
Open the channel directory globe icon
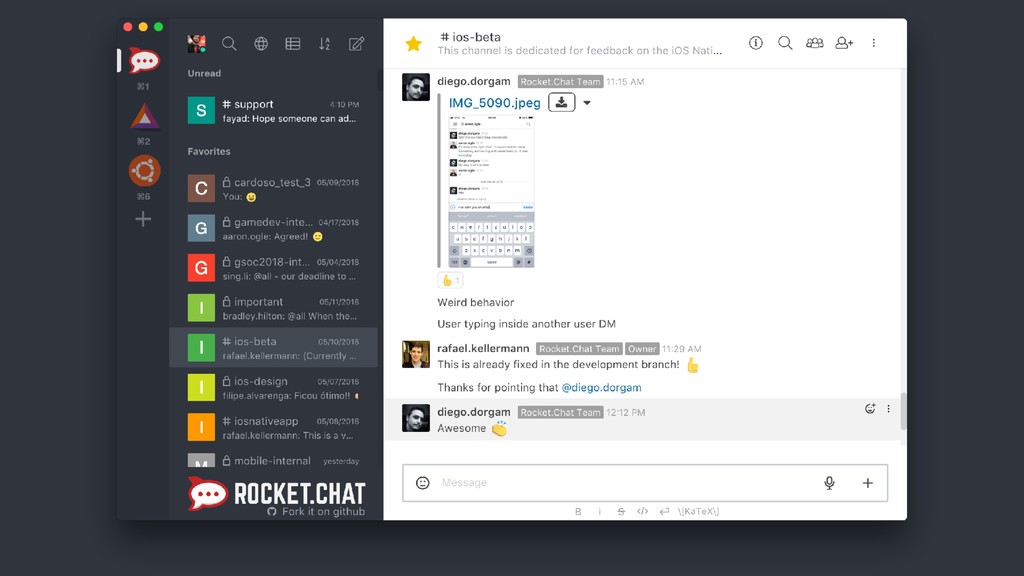click(261, 44)
